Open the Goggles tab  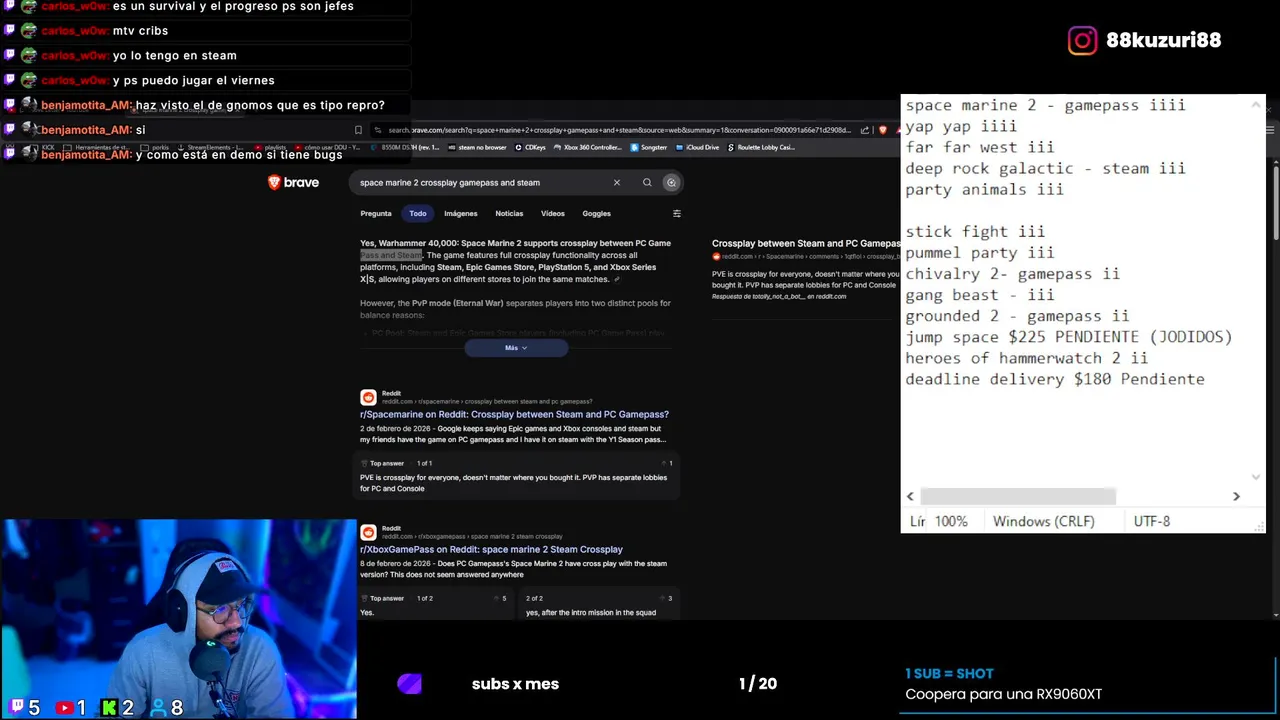pyautogui.click(x=596, y=213)
